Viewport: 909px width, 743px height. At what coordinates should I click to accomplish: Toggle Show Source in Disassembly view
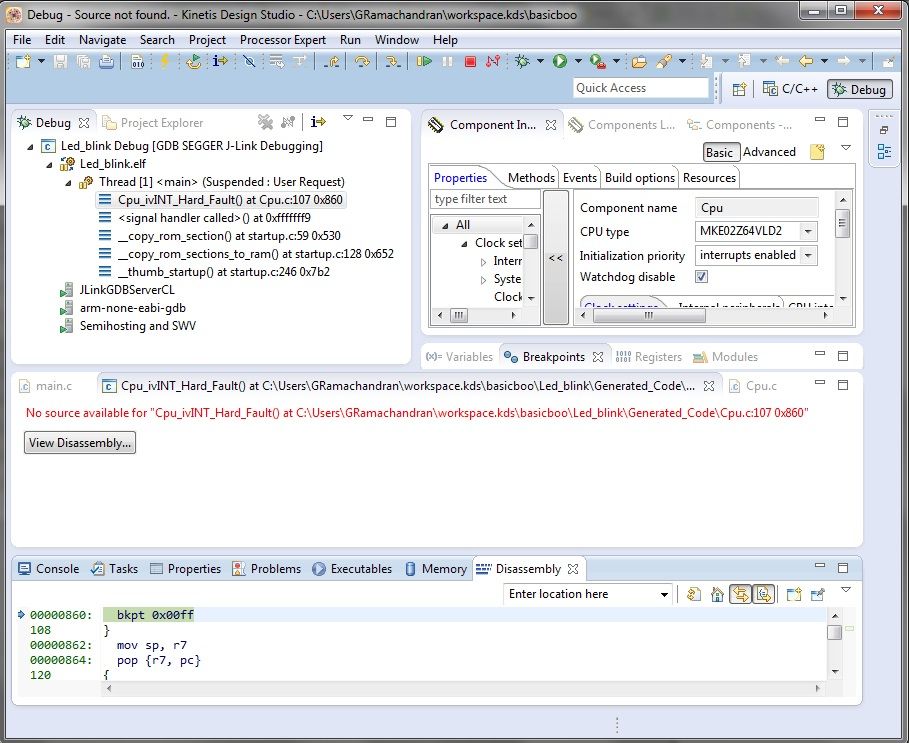764,594
